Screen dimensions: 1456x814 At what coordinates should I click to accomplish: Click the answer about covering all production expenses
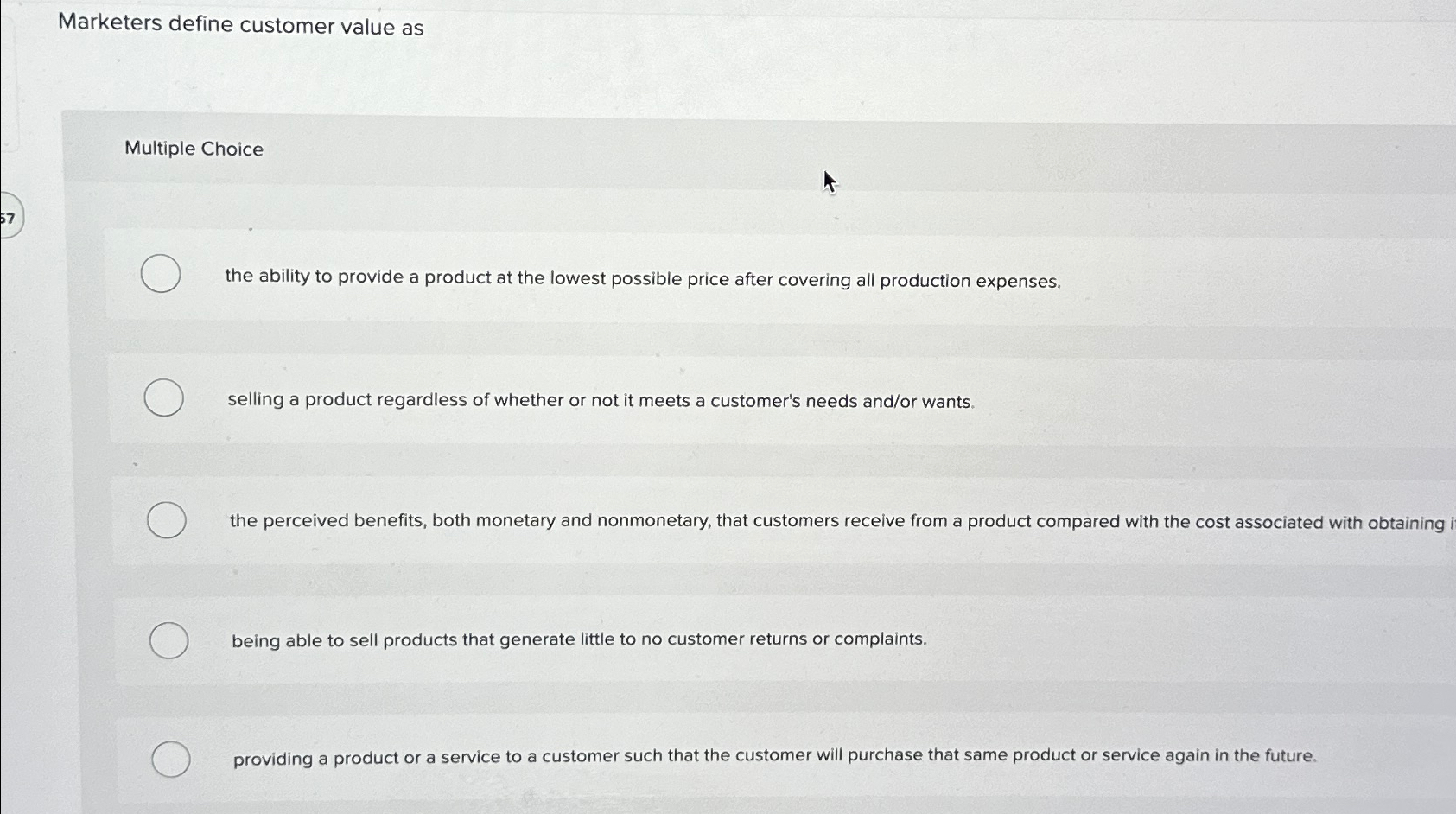tap(642, 280)
